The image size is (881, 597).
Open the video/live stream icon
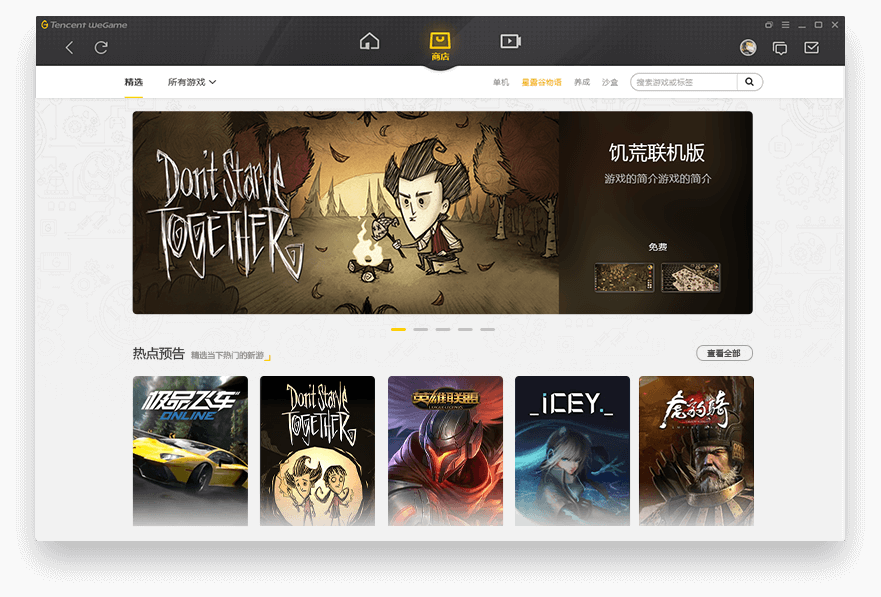click(511, 41)
